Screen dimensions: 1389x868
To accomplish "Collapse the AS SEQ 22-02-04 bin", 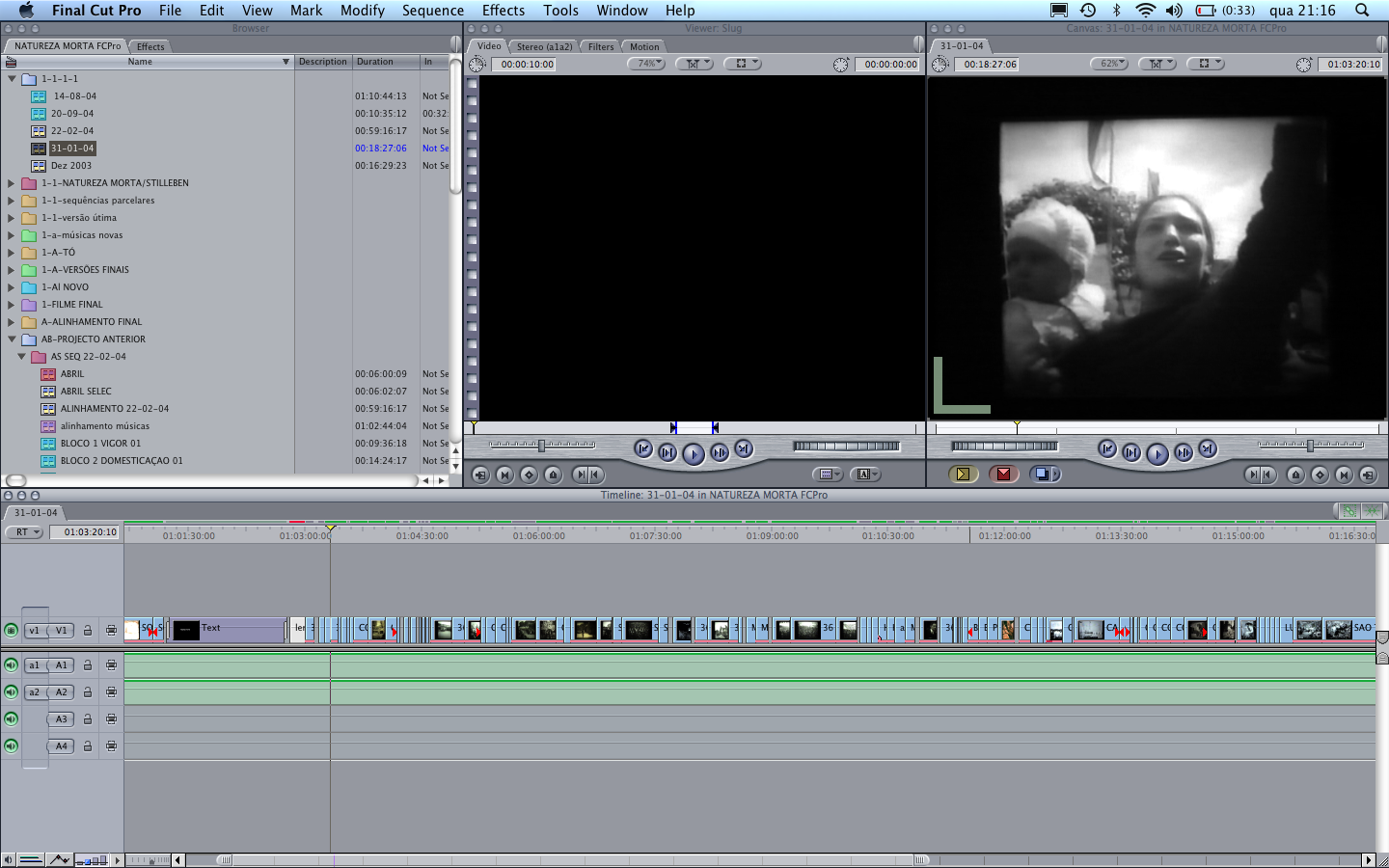I will tap(21, 357).
